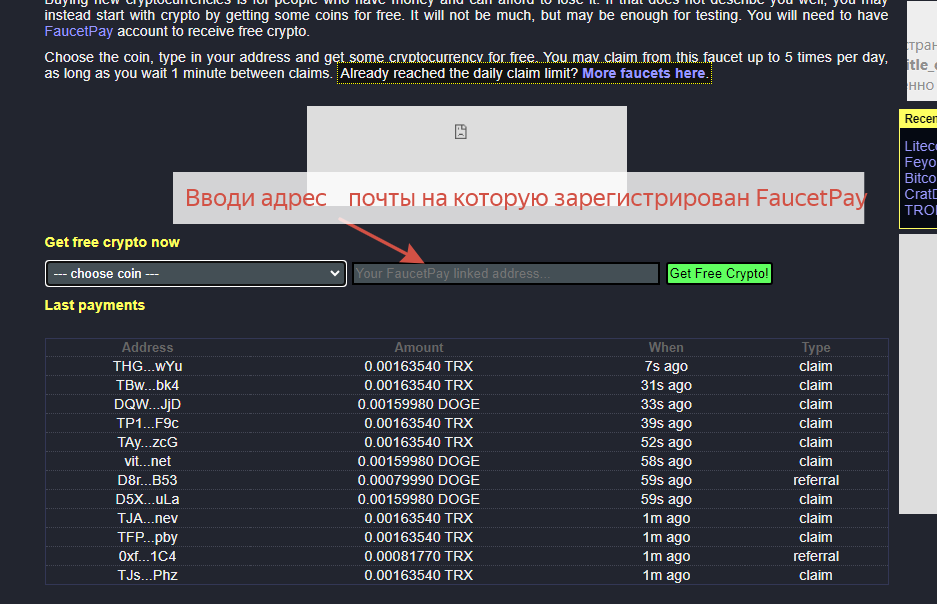Click amount 0.00081770 TRX

pos(419,556)
